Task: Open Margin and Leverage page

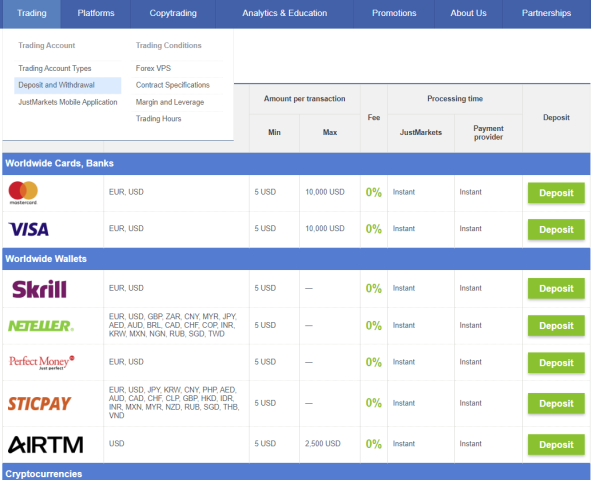Action: coord(170,102)
